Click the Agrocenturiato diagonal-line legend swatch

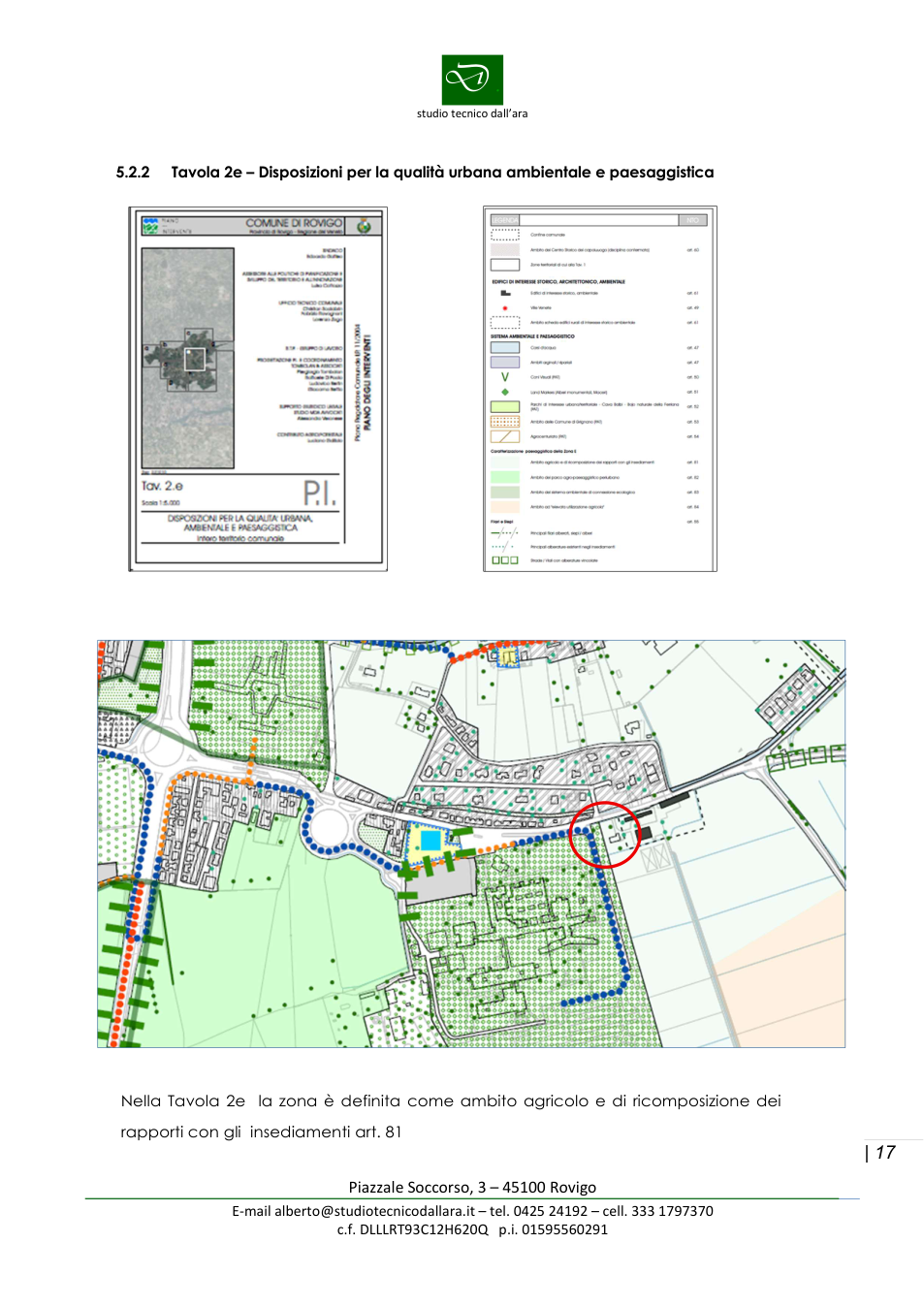[505, 436]
